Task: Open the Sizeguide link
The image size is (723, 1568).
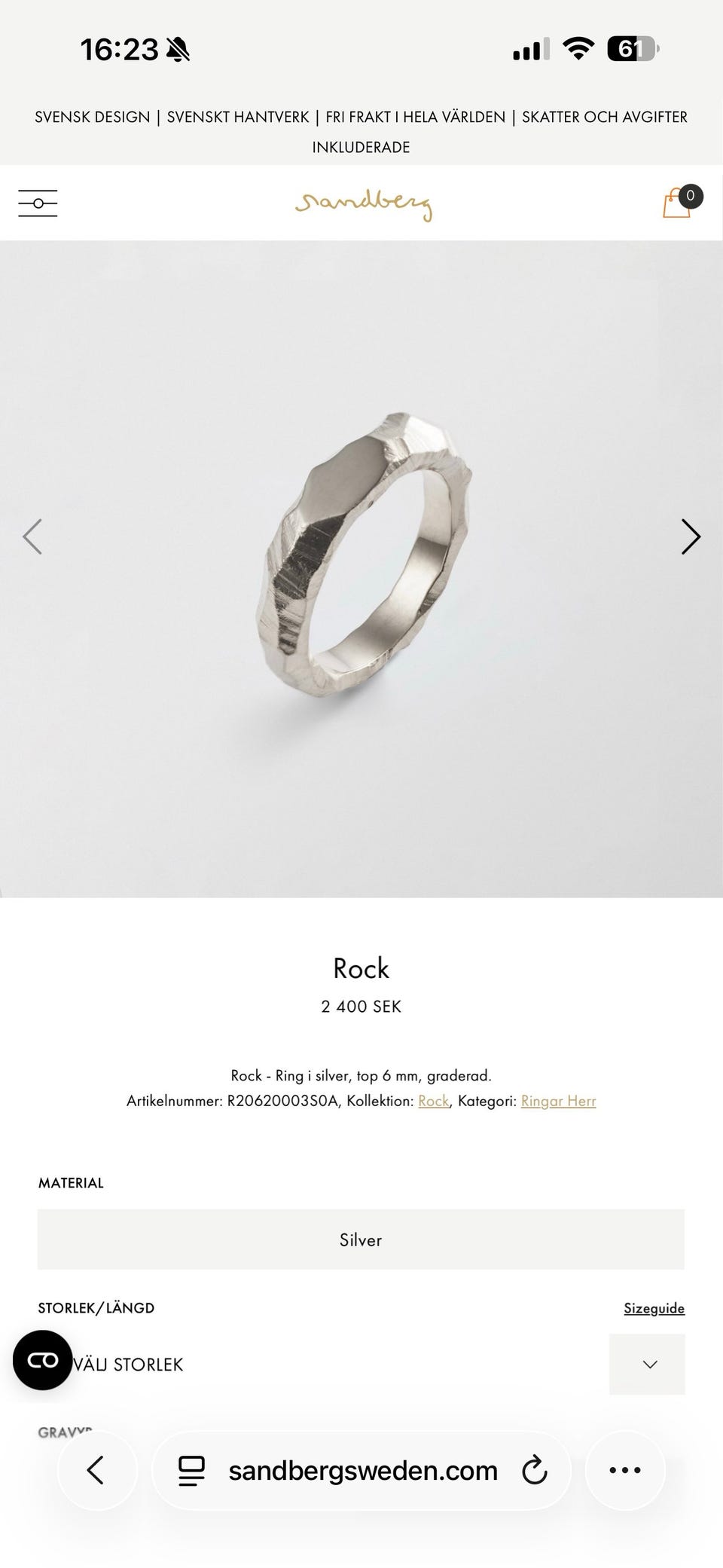Action: (654, 1309)
